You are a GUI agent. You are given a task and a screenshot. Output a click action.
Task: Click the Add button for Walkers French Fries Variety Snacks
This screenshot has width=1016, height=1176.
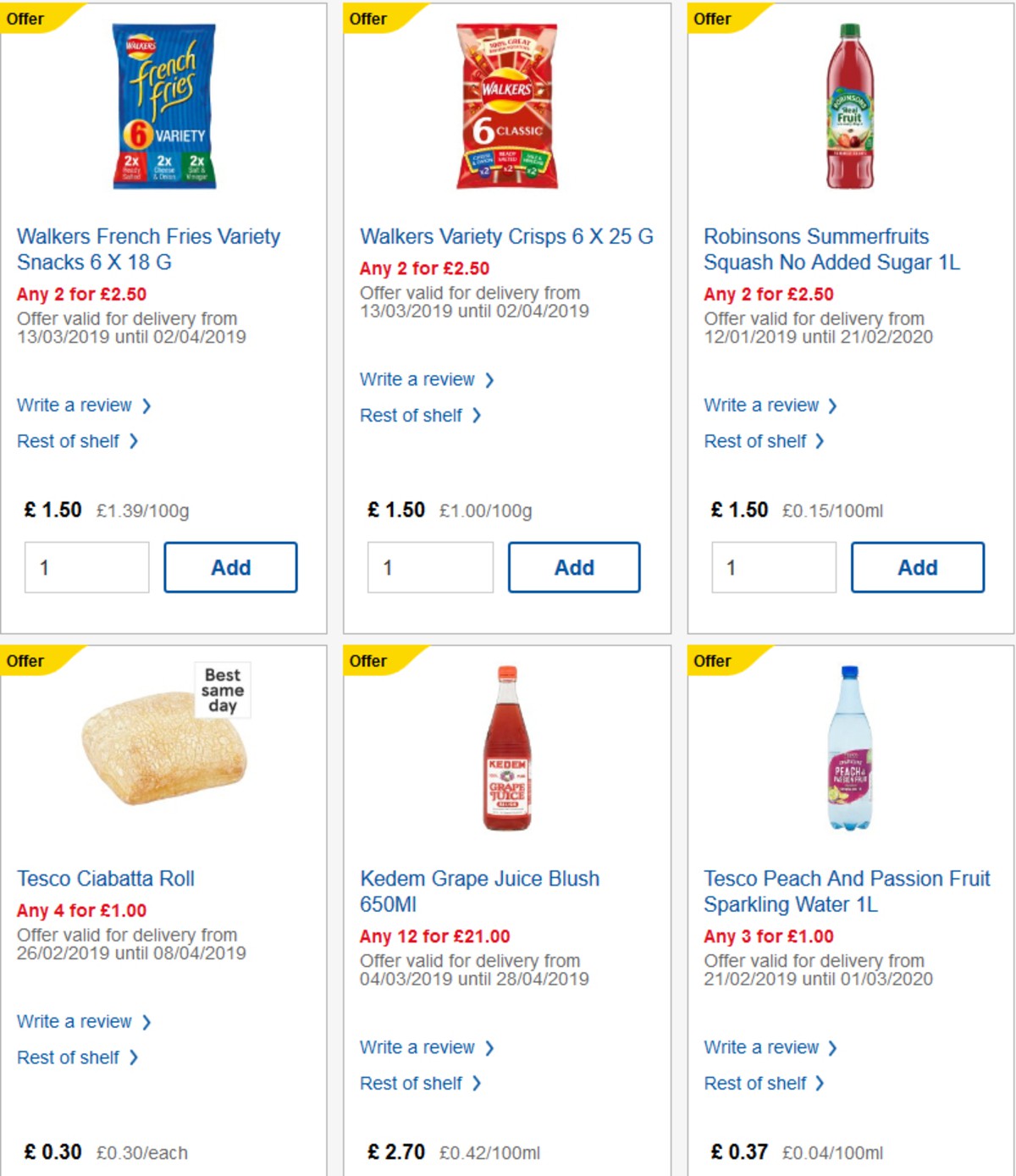point(229,567)
